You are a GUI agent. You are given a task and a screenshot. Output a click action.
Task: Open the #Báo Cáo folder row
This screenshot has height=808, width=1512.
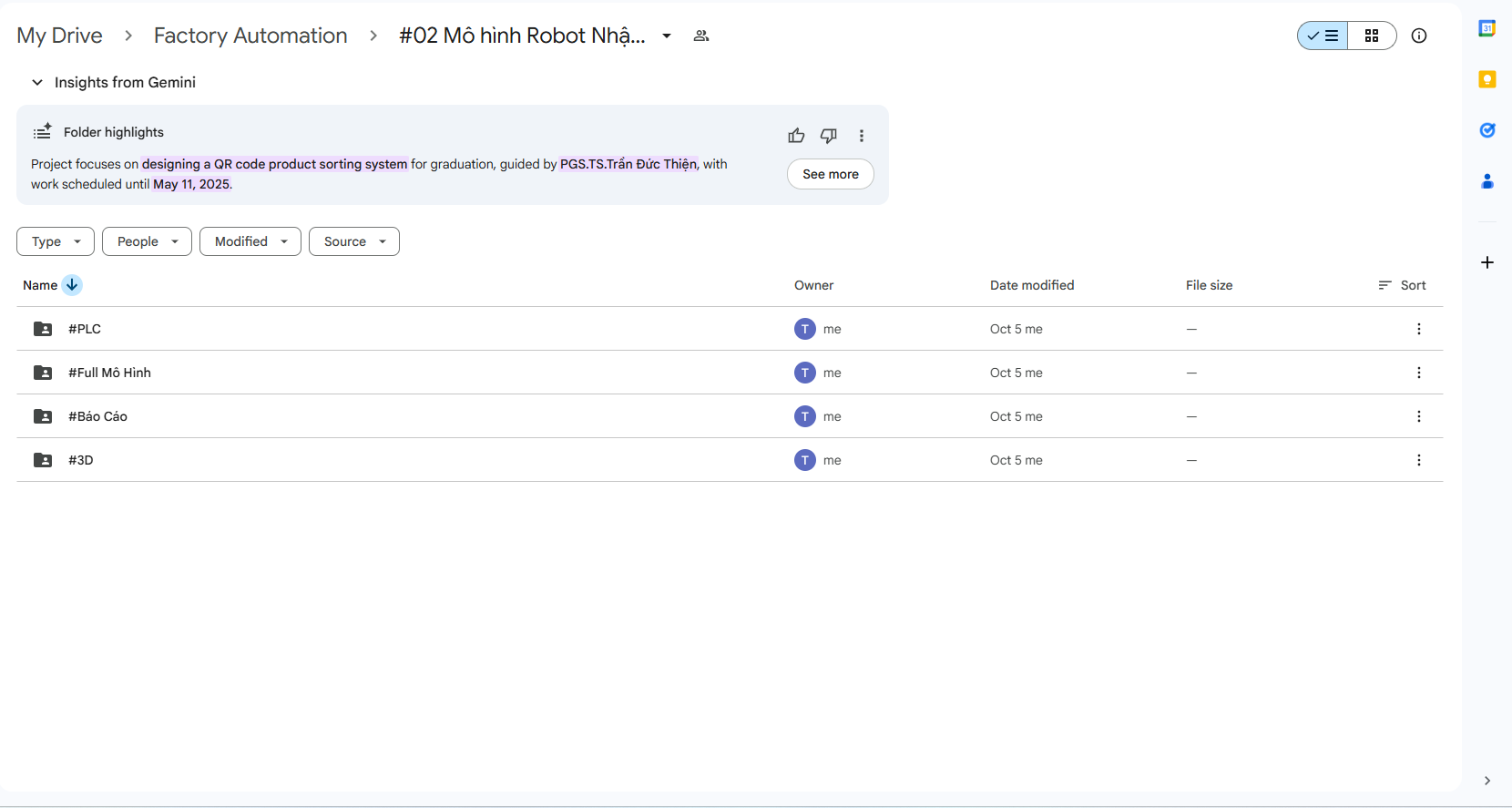pyautogui.click(x=97, y=416)
